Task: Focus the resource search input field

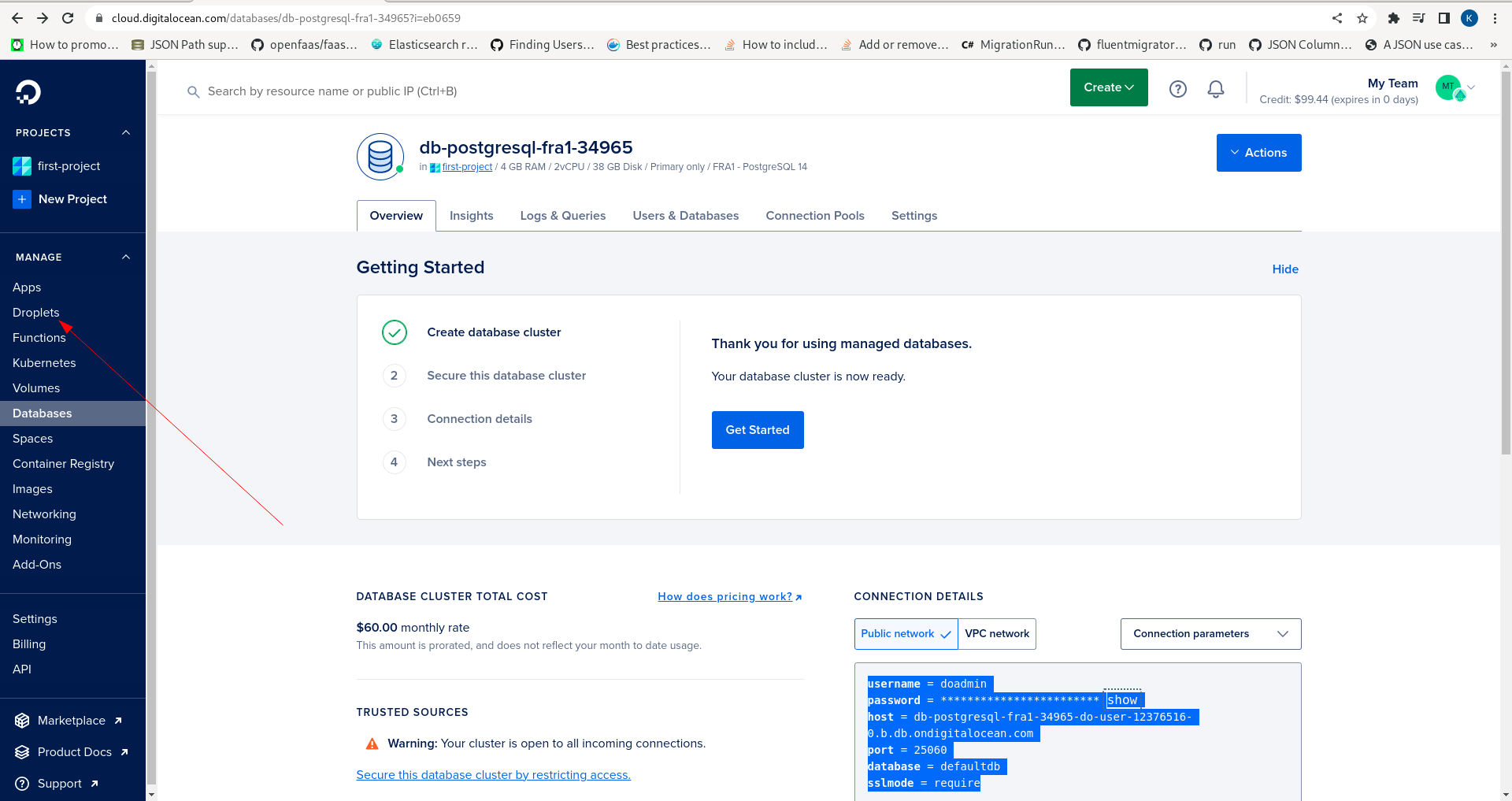Action: [332, 91]
